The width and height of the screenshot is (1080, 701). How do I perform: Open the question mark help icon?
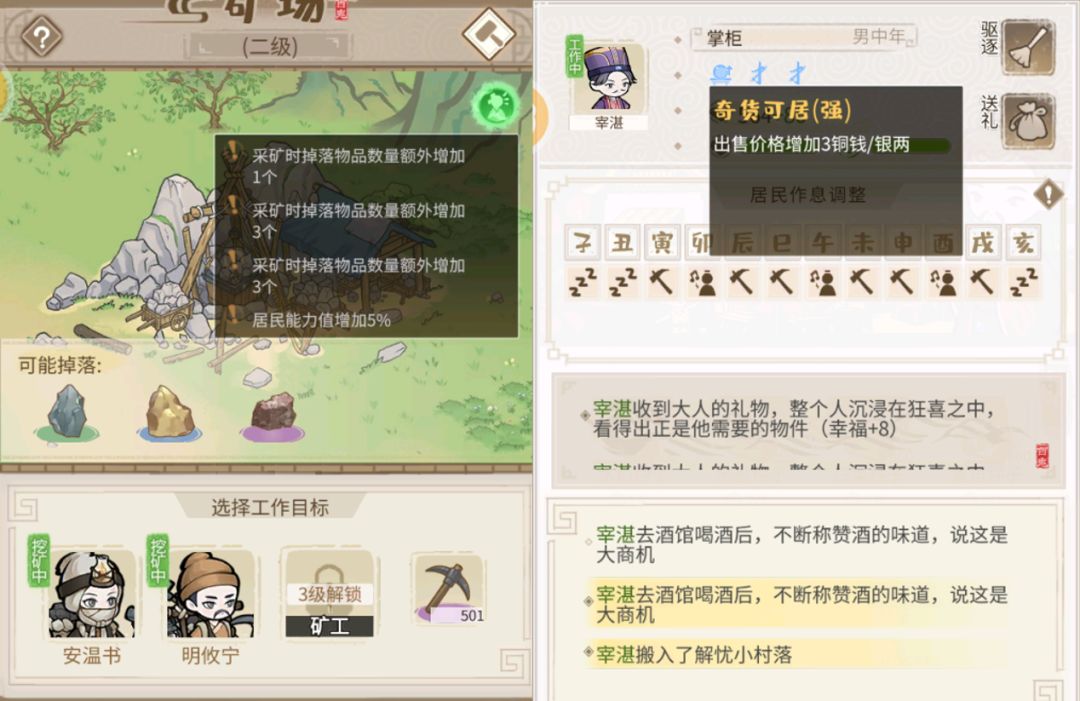(41, 37)
